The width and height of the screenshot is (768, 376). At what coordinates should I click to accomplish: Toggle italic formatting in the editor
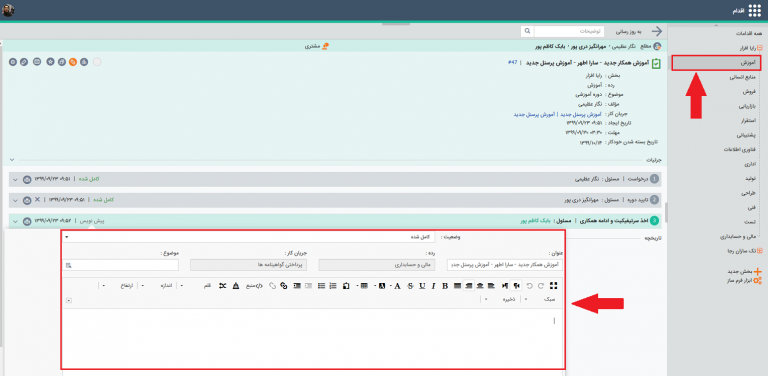click(433, 286)
